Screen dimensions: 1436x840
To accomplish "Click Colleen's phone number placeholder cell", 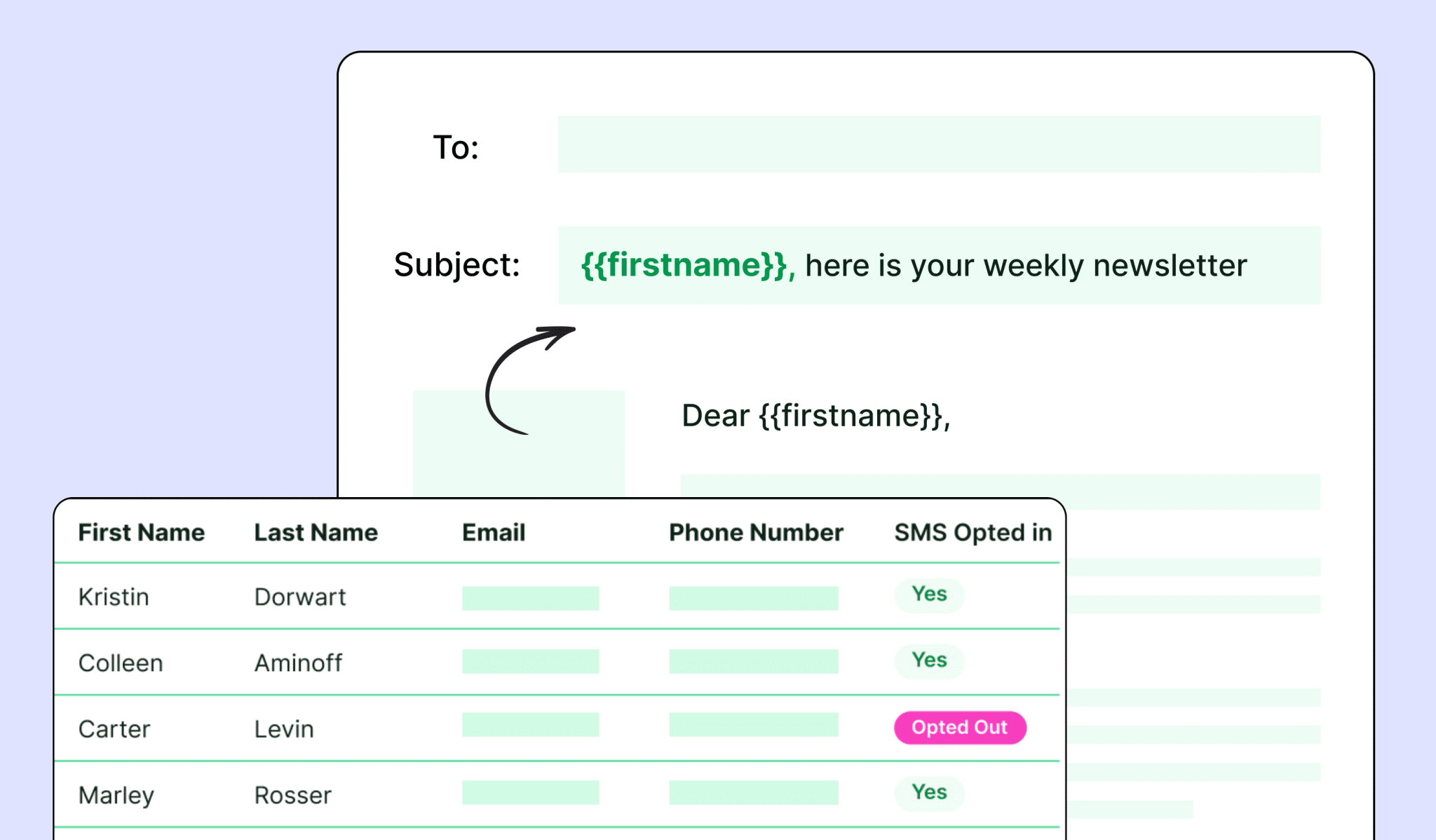I will click(x=754, y=661).
